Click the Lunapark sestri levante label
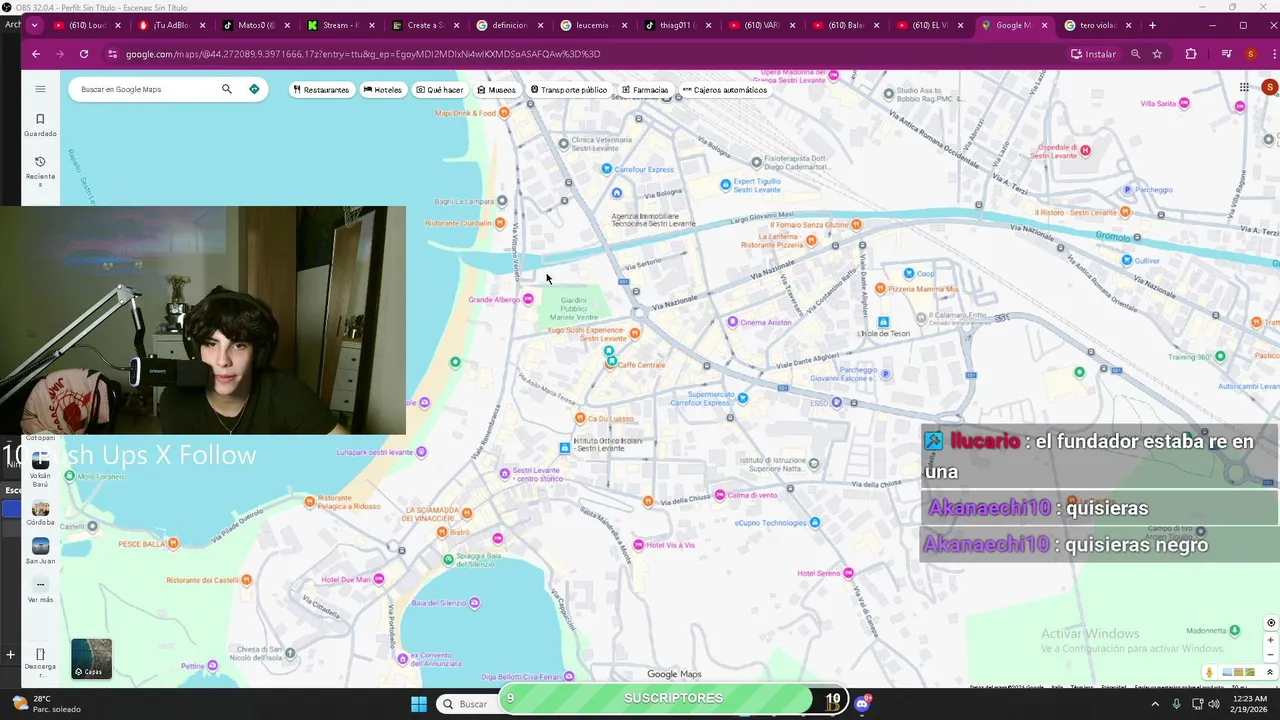 click(375, 452)
